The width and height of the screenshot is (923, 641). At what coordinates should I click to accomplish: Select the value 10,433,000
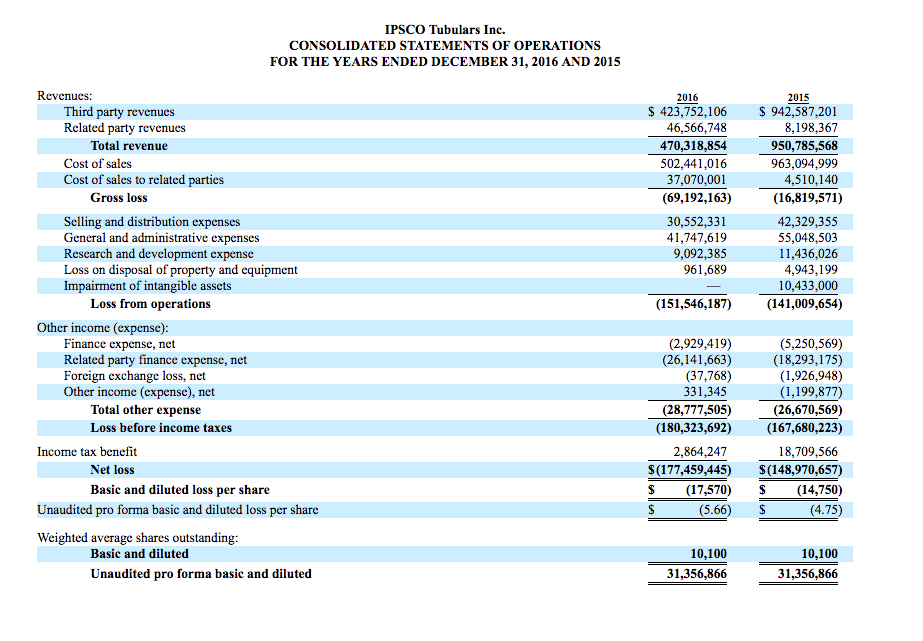pos(808,285)
